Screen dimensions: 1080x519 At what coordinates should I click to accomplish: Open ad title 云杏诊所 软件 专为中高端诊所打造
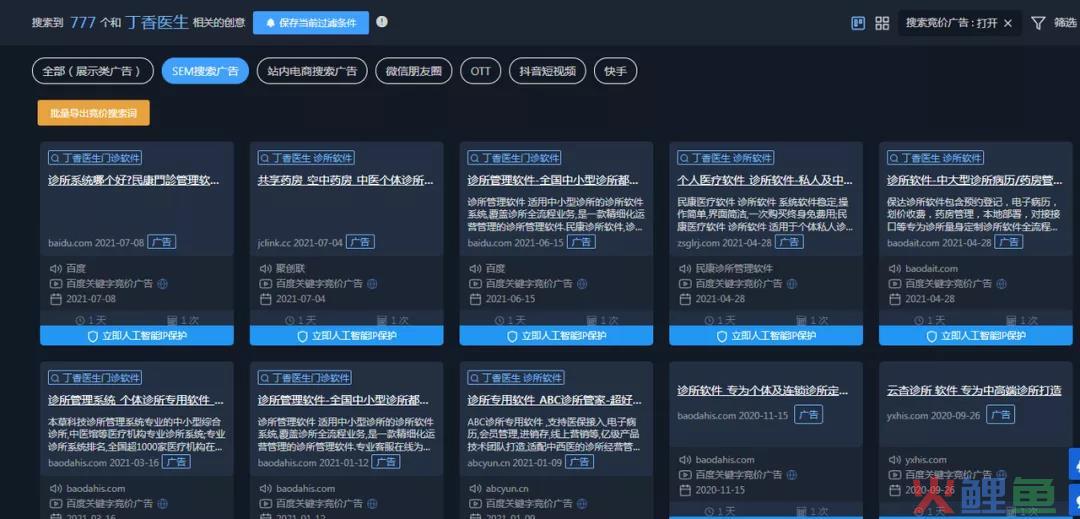(975, 390)
